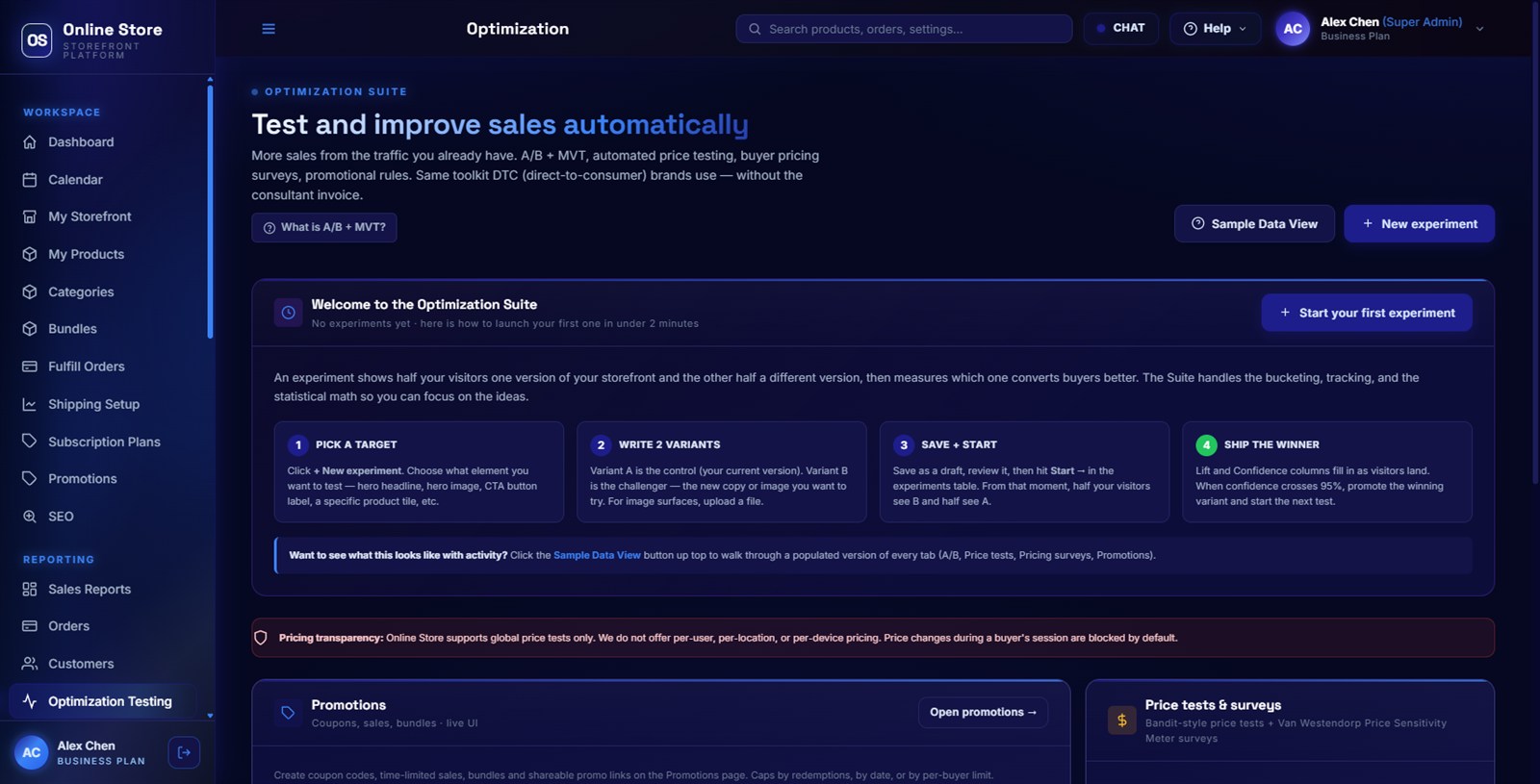The height and width of the screenshot is (784, 1540).
Task: Click the Shipping Setup chart icon
Action: (x=30, y=404)
